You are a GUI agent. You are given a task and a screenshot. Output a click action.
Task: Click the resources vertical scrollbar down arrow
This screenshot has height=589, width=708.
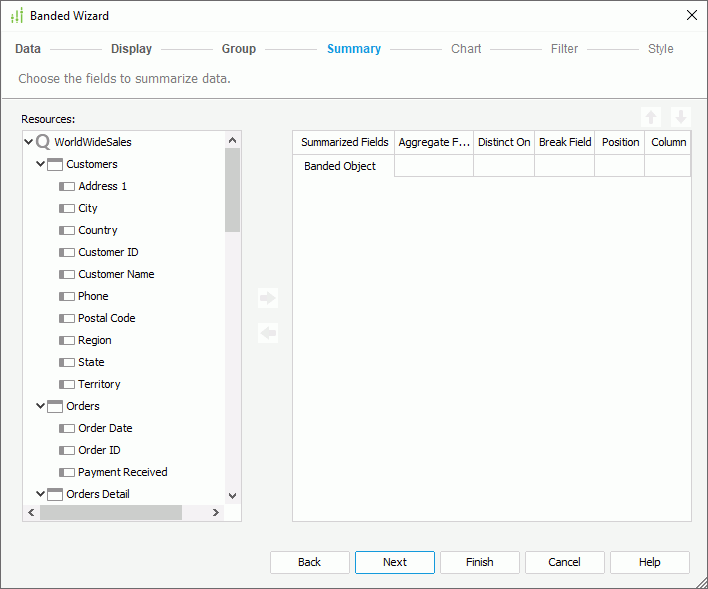pyautogui.click(x=232, y=495)
